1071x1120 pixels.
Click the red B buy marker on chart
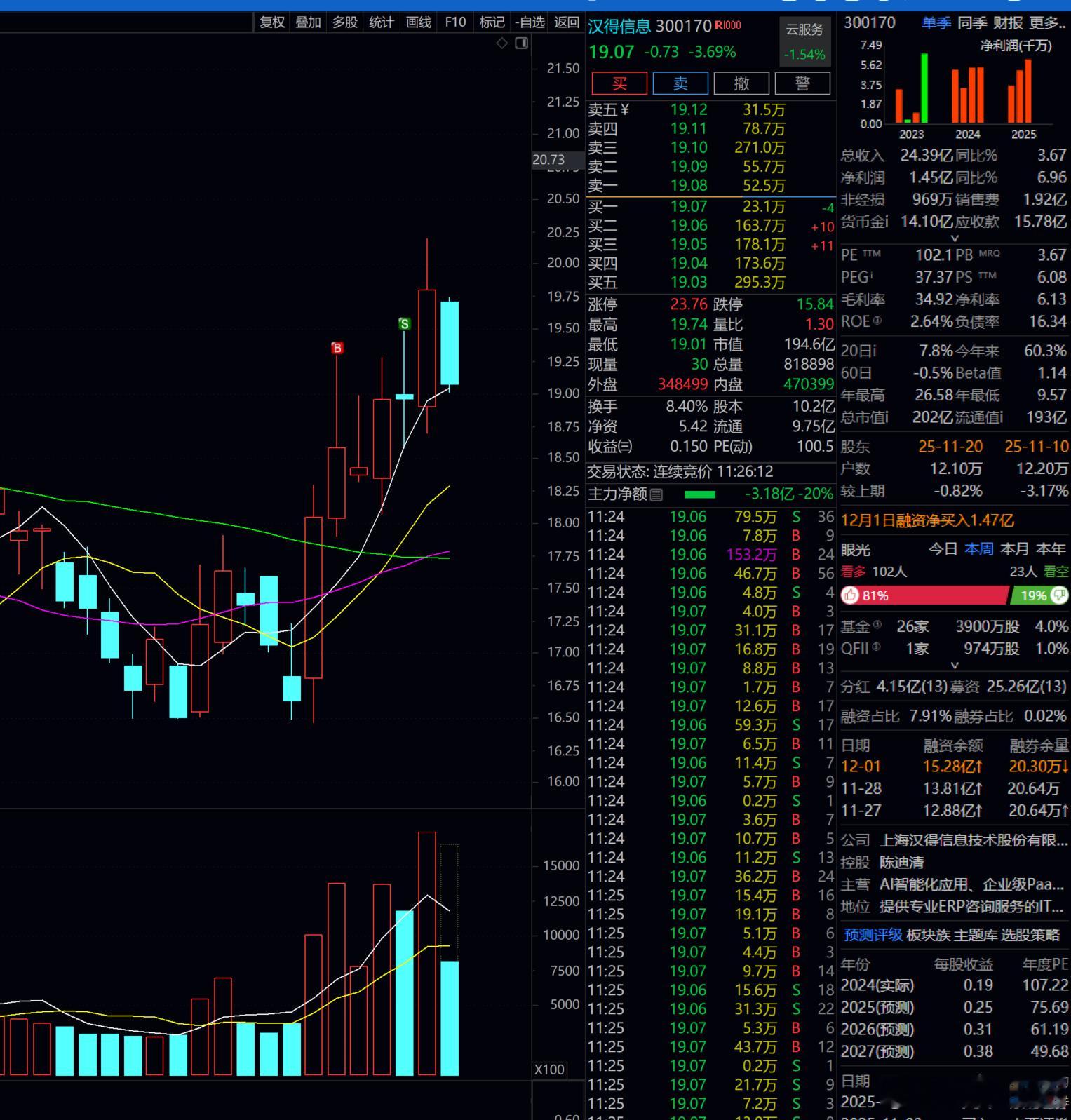point(337,348)
